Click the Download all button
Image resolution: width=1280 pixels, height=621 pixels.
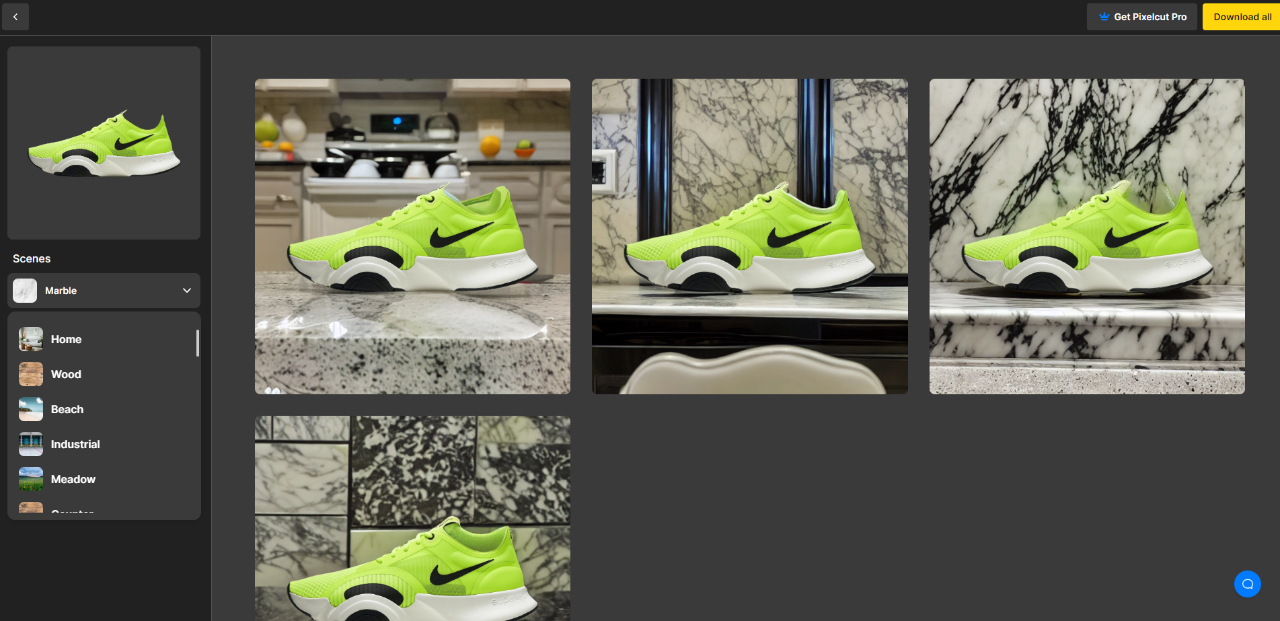(1242, 17)
